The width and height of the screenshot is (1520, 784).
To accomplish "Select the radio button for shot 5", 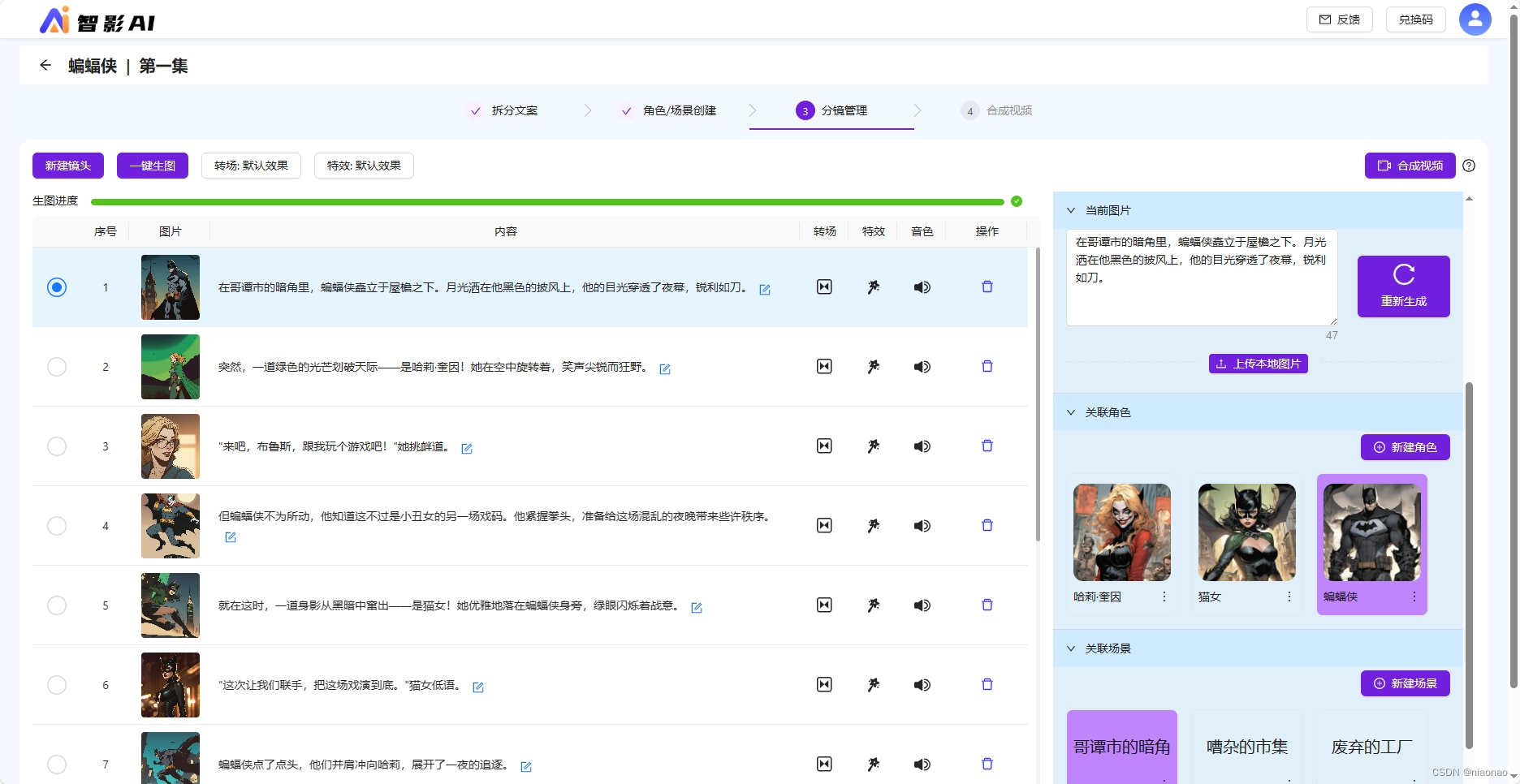I will point(57,605).
